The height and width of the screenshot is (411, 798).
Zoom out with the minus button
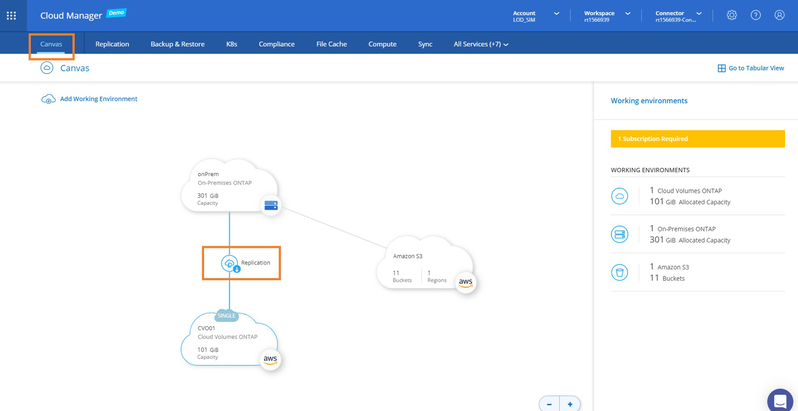click(x=549, y=404)
